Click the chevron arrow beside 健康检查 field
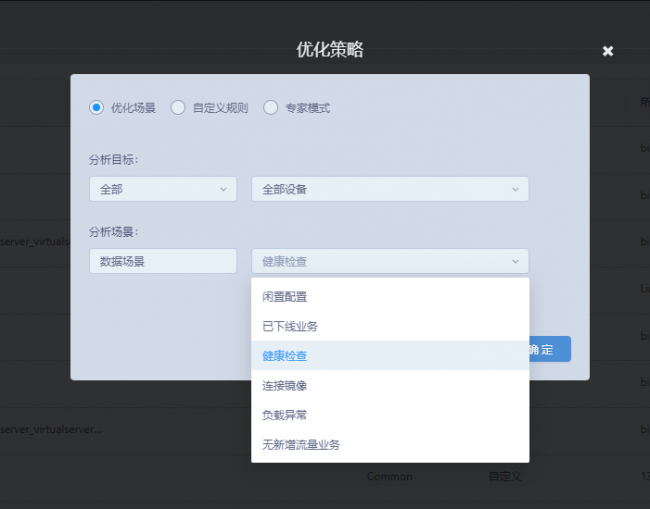 (515, 261)
